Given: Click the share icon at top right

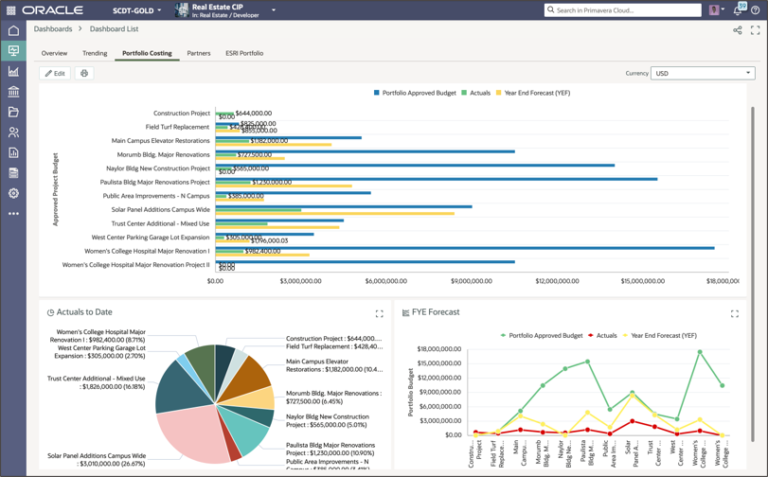Looking at the screenshot, I should pos(737,30).
